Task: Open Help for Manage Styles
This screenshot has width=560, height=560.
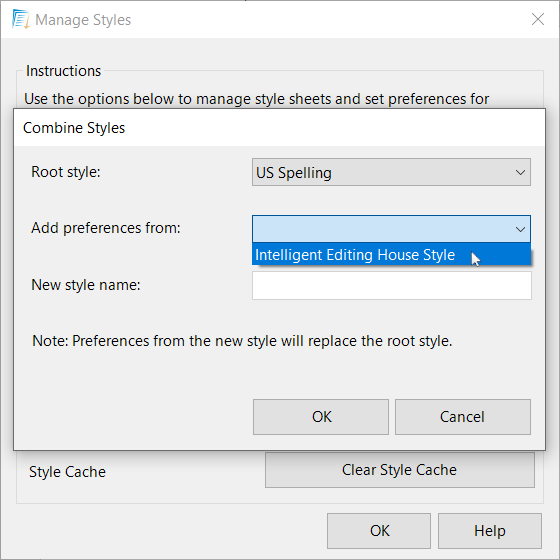Action: tap(490, 531)
